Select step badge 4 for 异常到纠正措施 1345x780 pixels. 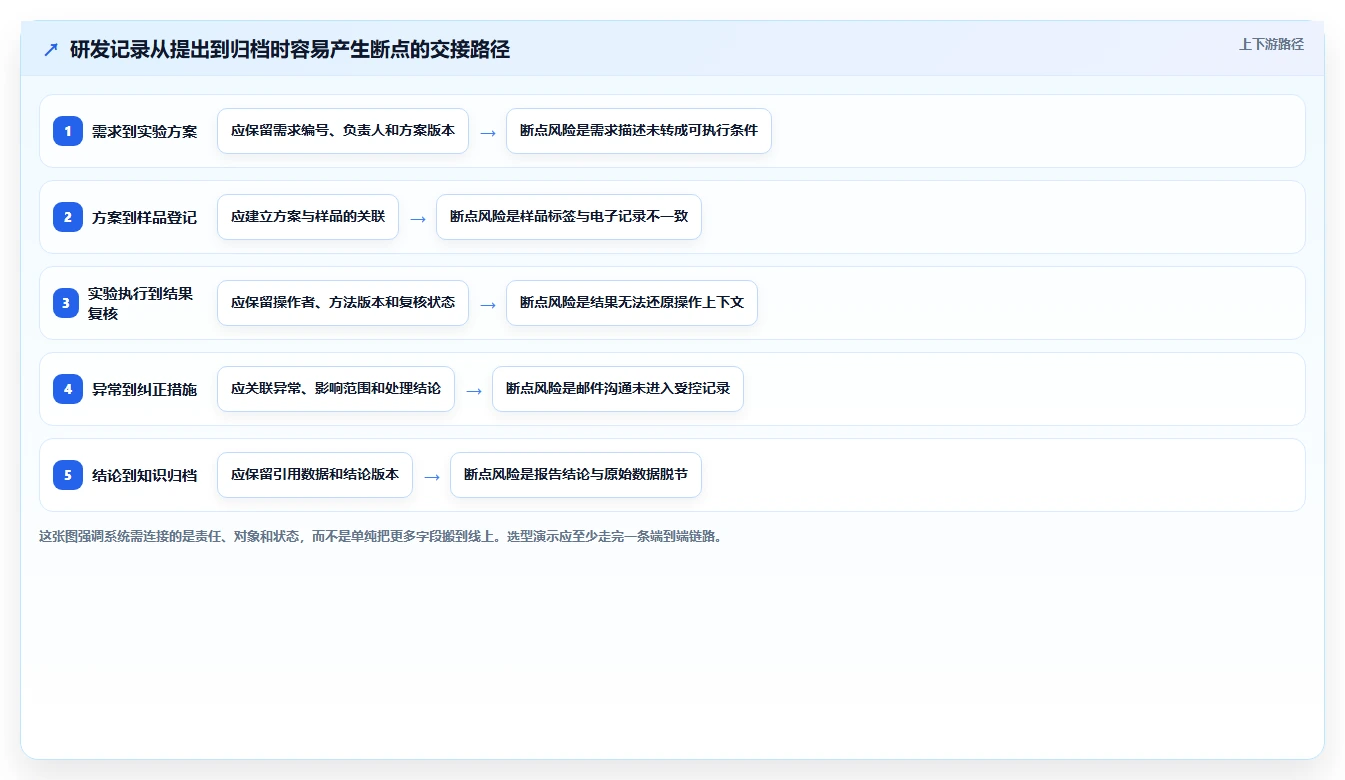[68, 389]
